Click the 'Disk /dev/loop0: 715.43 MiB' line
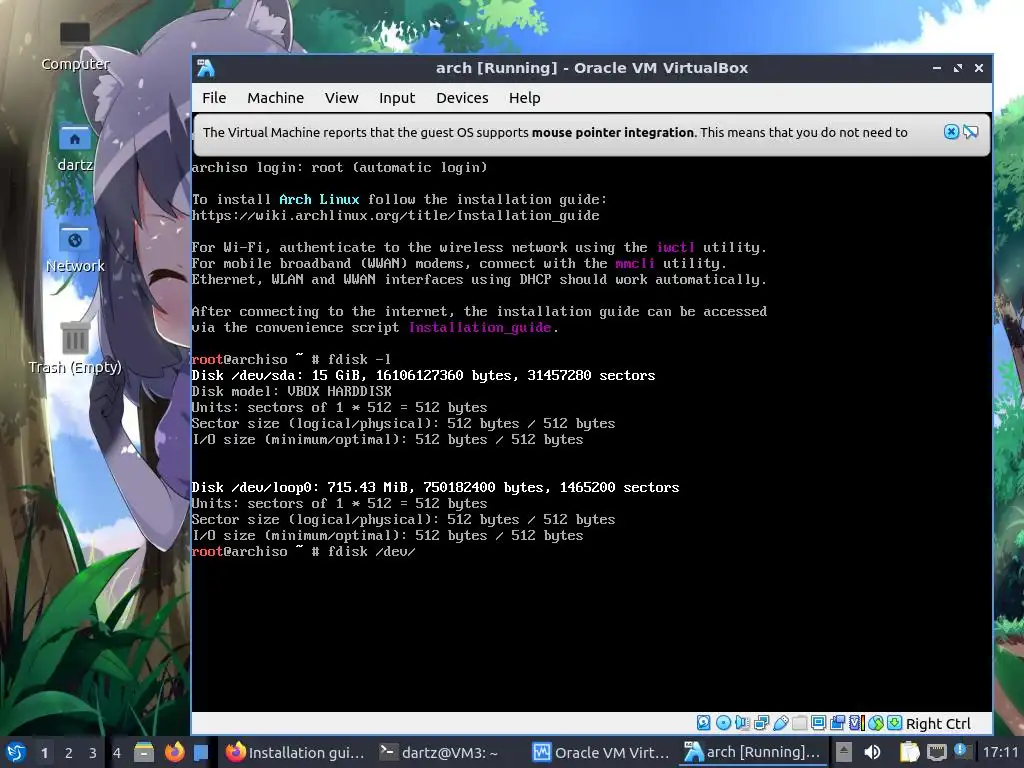1024x768 pixels. 435,487
